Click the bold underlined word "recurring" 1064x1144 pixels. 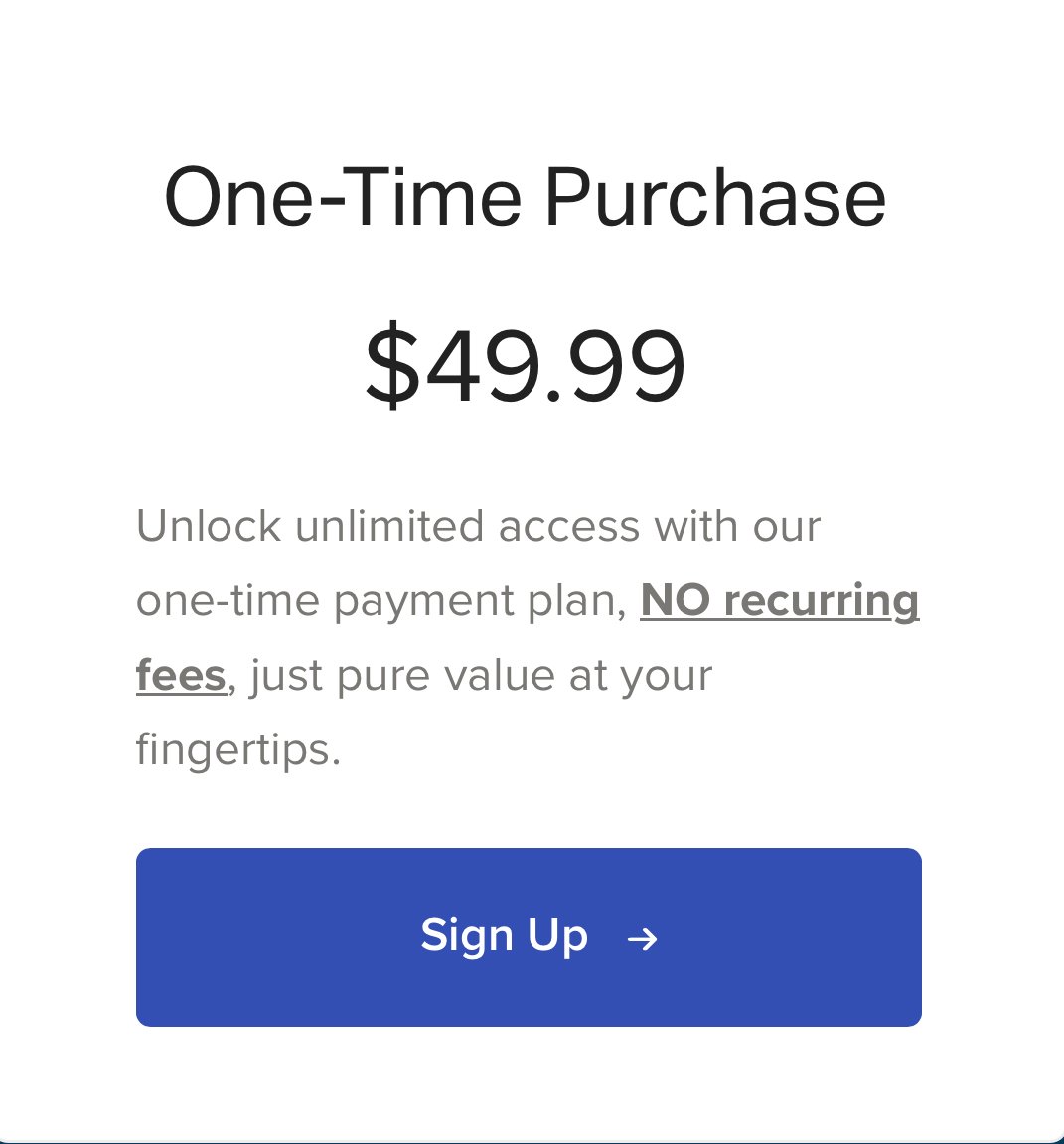[x=822, y=602]
